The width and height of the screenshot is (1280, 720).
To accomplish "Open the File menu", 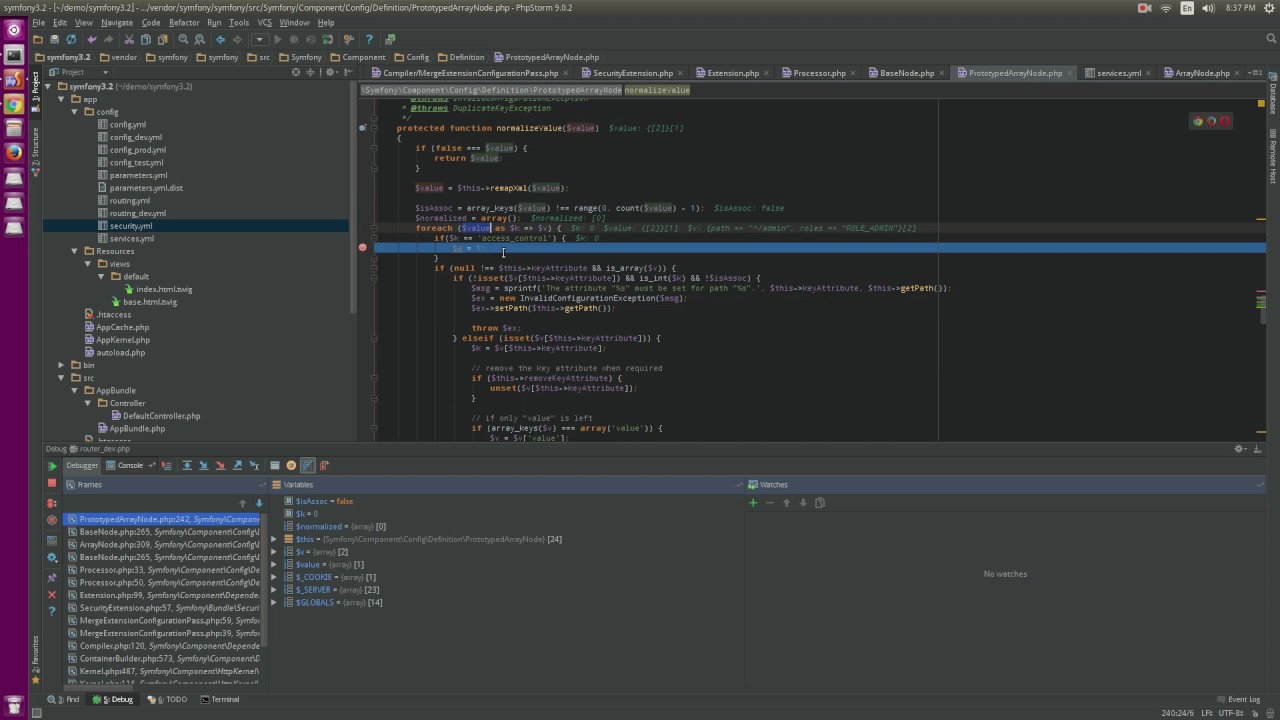I will tap(38, 22).
